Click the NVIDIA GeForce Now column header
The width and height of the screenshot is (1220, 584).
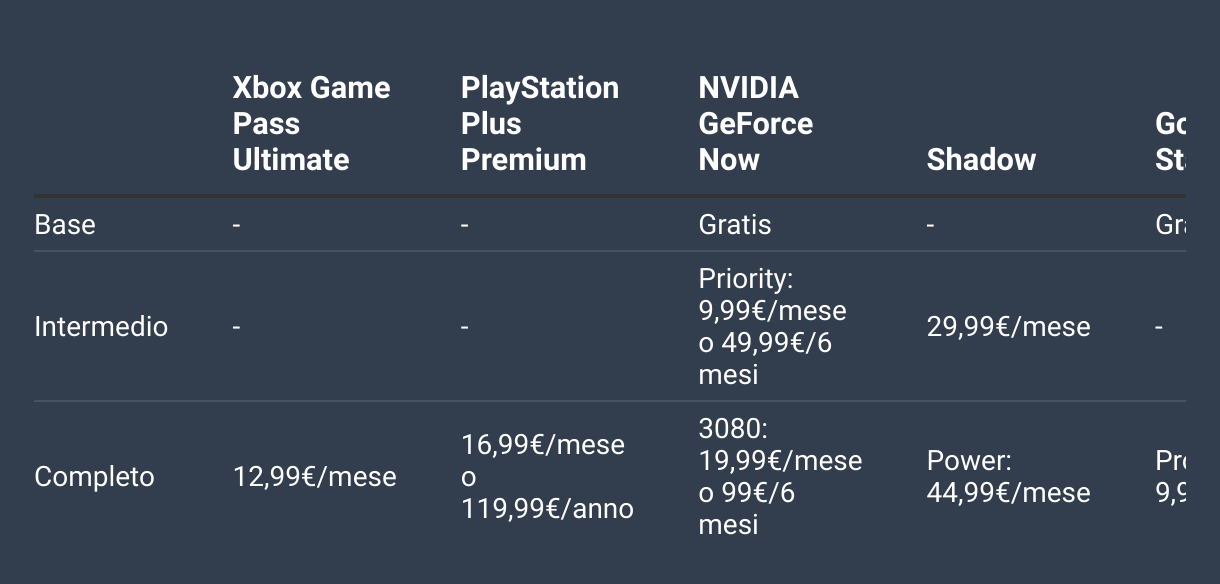point(756,124)
